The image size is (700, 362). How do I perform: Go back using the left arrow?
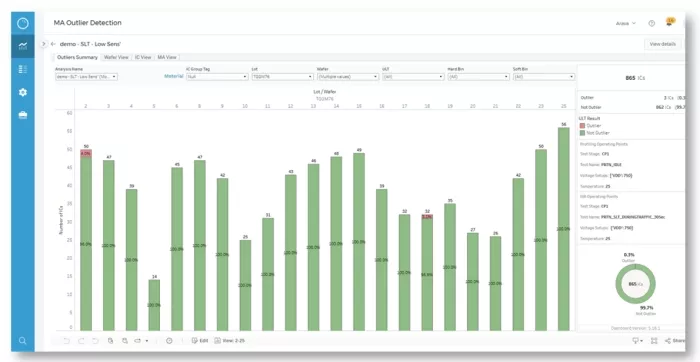coord(53,44)
